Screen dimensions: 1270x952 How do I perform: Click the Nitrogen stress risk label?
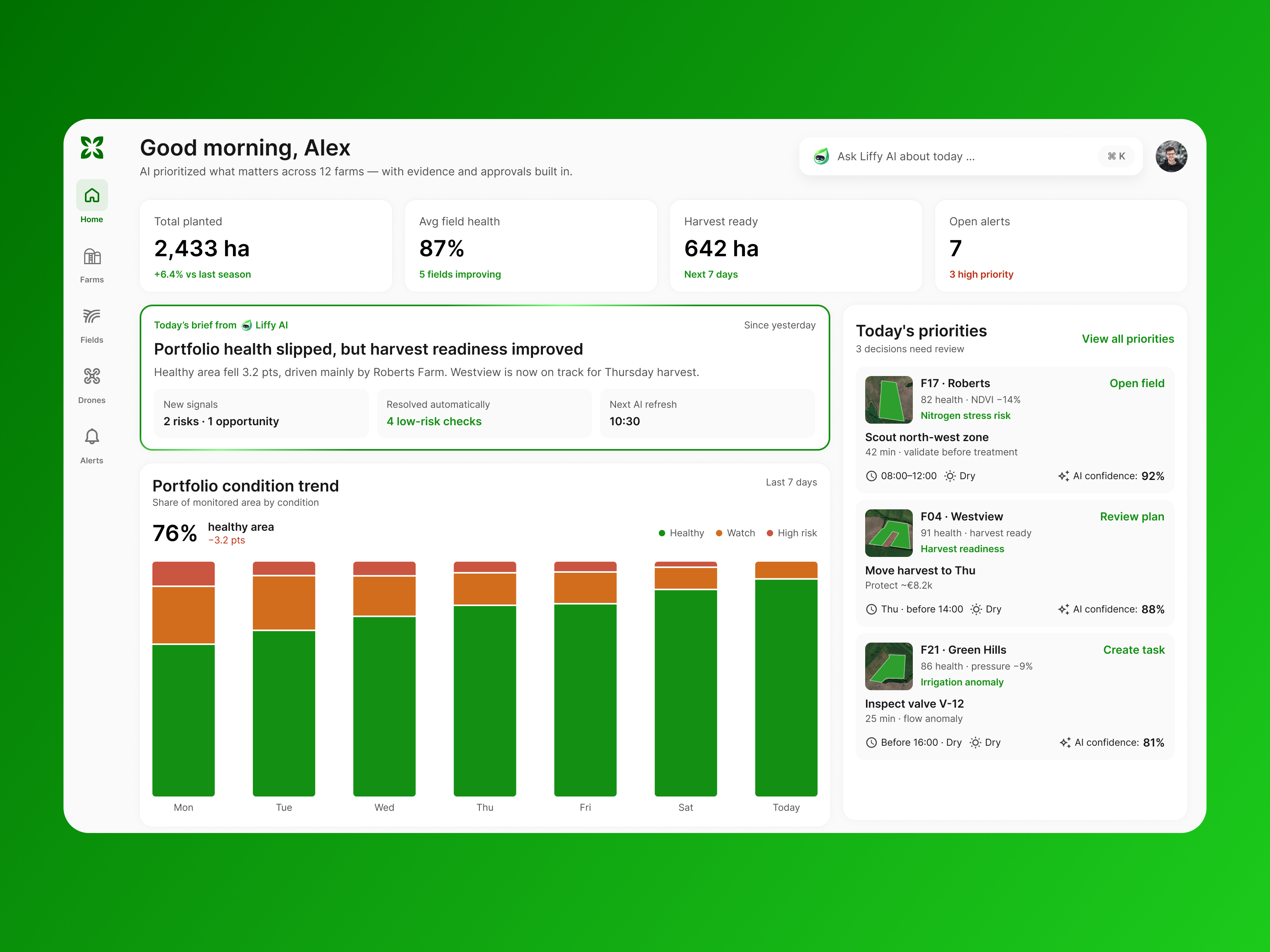965,415
